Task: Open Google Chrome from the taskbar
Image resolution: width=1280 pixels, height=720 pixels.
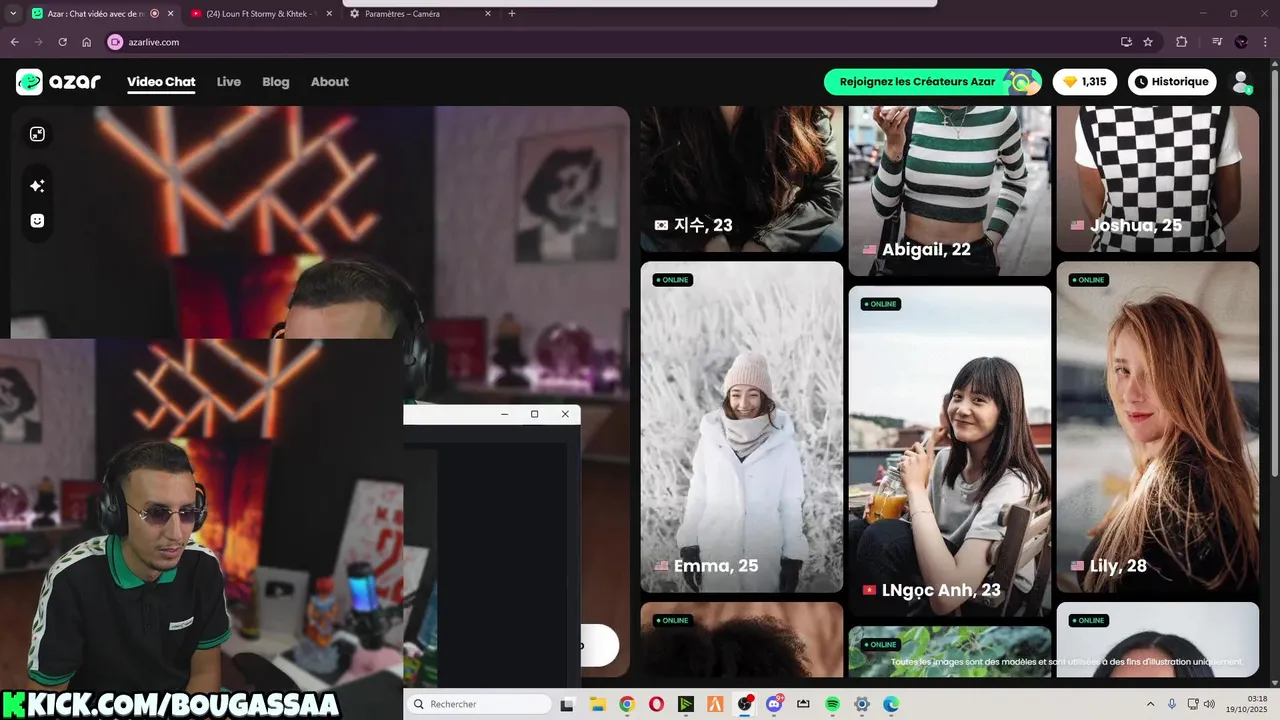Action: (626, 704)
